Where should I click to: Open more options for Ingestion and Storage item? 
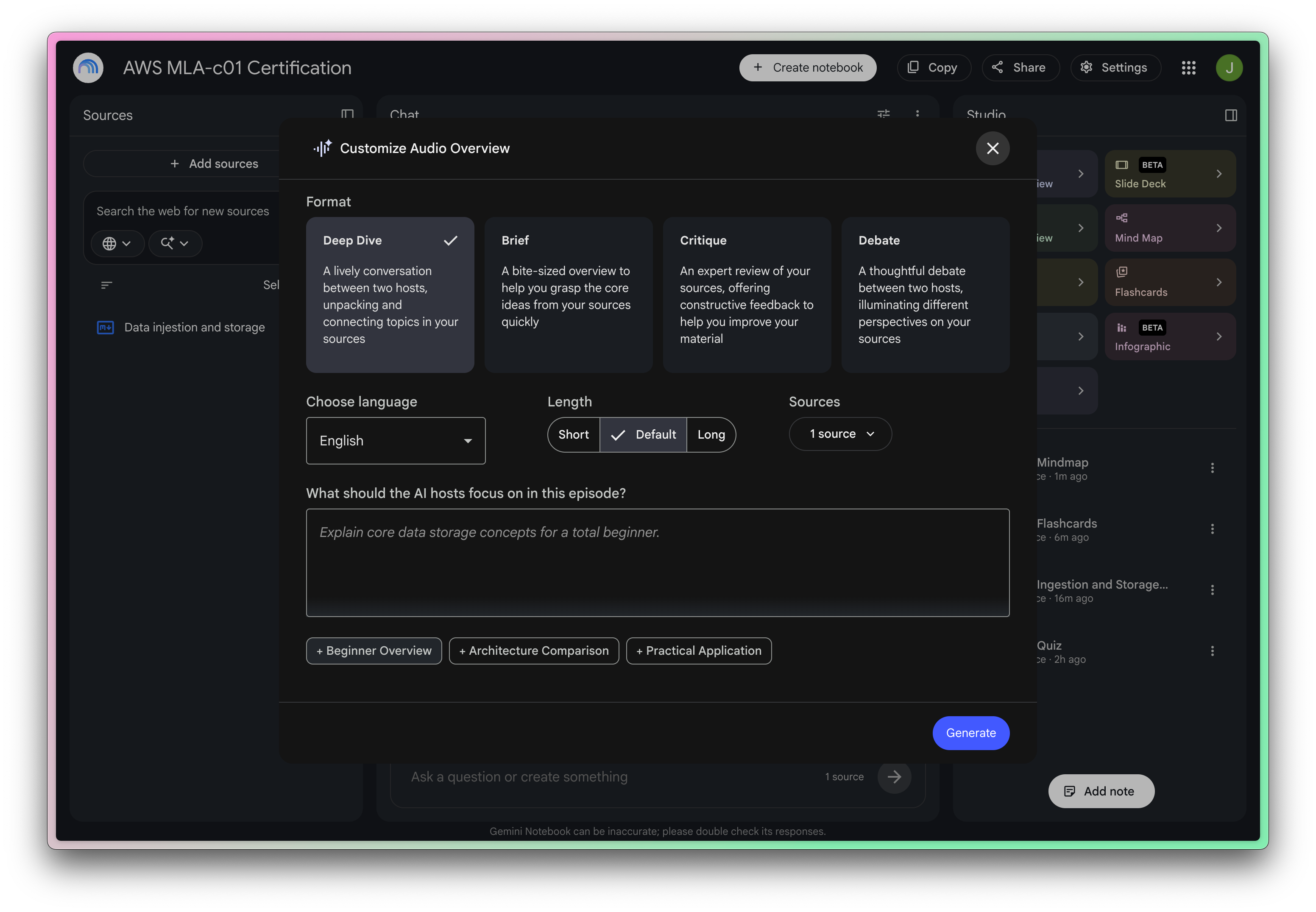[1212, 590]
